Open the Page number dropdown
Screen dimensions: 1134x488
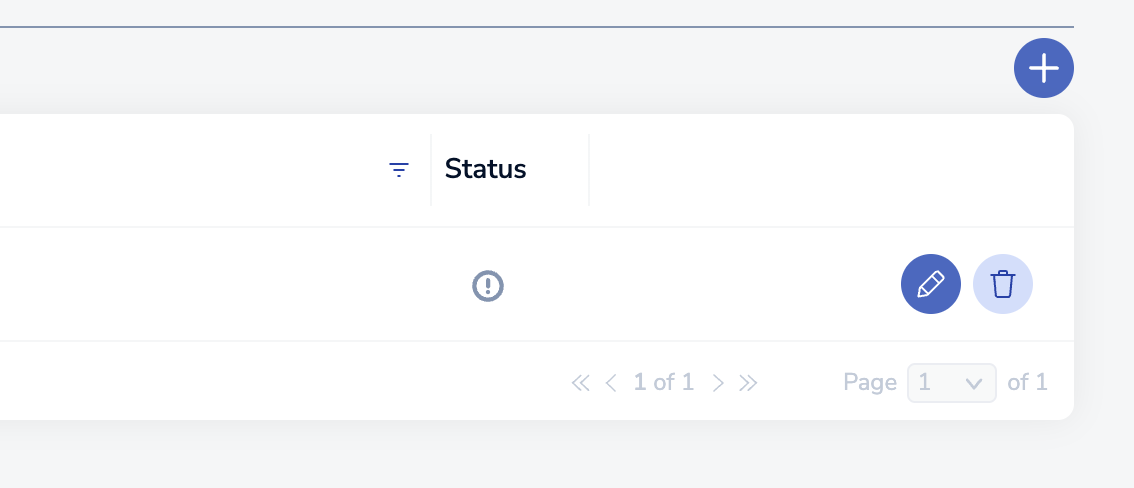click(x=950, y=382)
